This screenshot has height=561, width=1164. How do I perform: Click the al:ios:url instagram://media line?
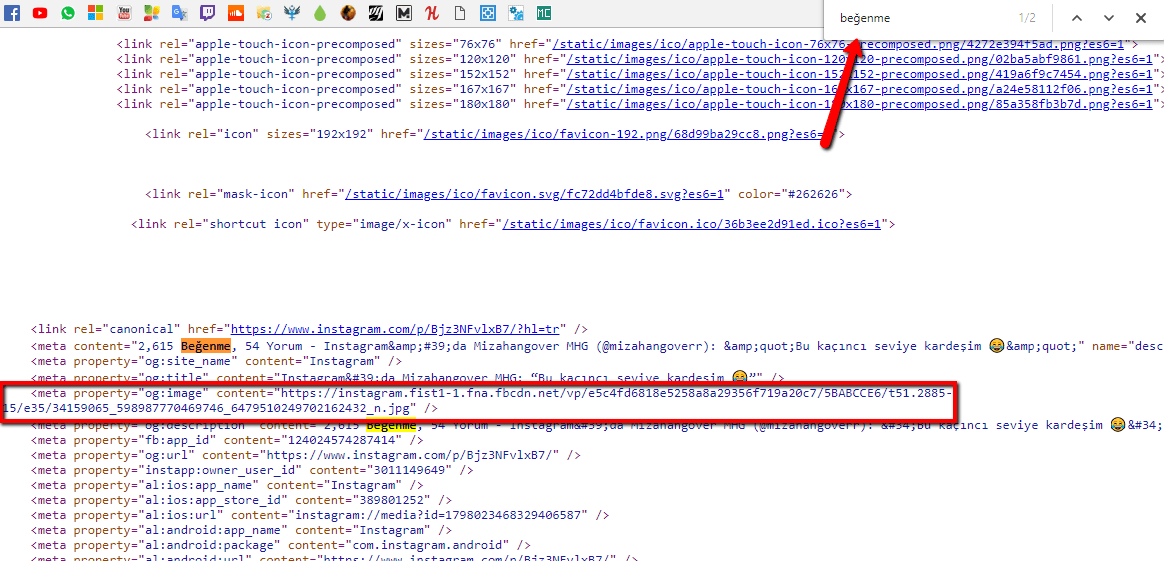click(x=320, y=514)
